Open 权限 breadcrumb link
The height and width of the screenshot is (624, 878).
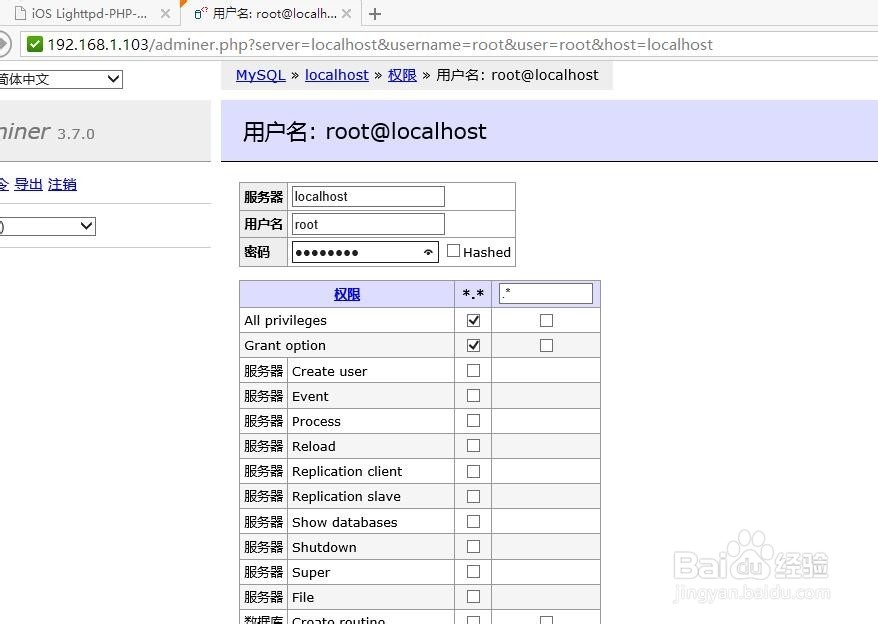402,75
